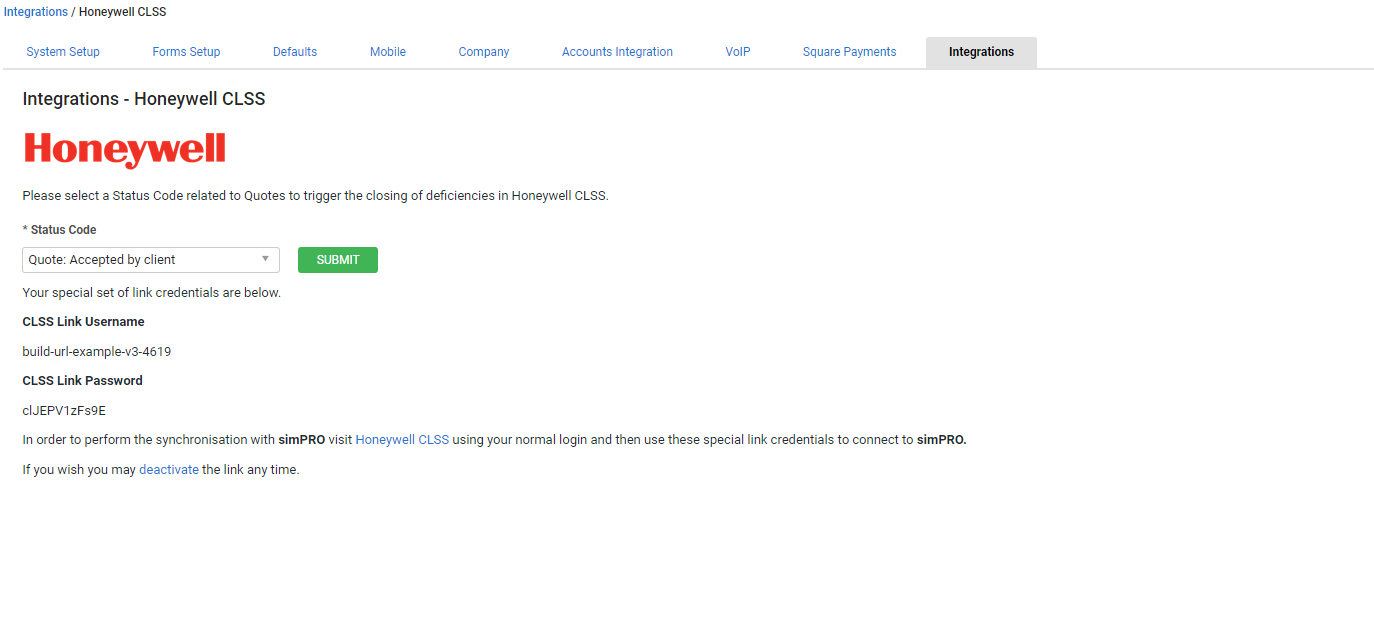Switch to the Accounts Integration tab
The height and width of the screenshot is (628, 1374).
(x=617, y=51)
